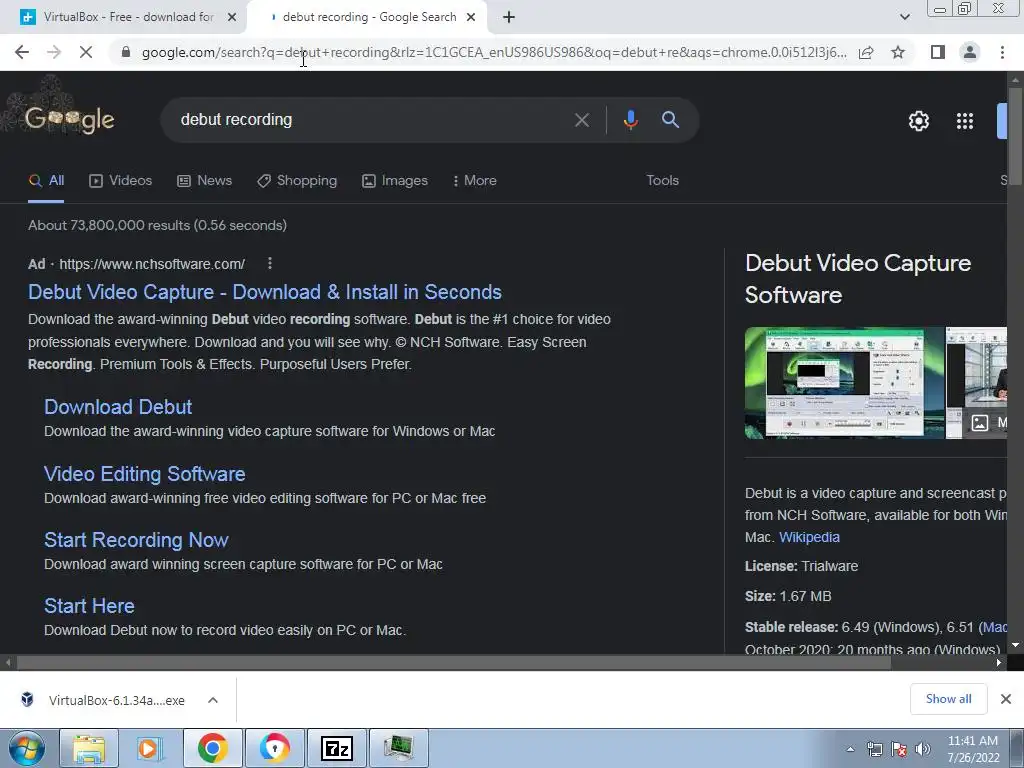Screen dimensions: 1024x768
Task: Open the system monitor taskbar icon
Action: click(398, 748)
